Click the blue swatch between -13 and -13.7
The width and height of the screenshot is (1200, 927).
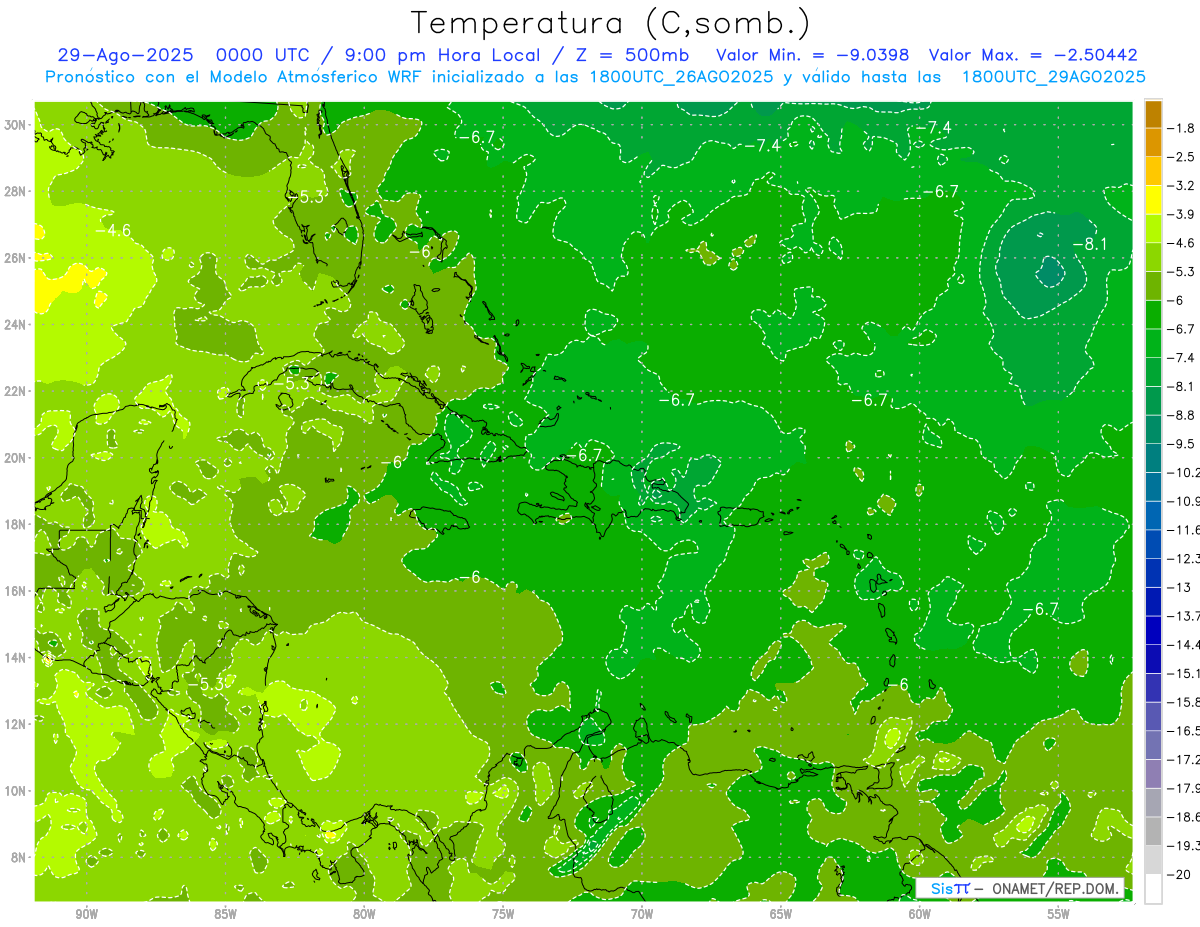(1153, 601)
